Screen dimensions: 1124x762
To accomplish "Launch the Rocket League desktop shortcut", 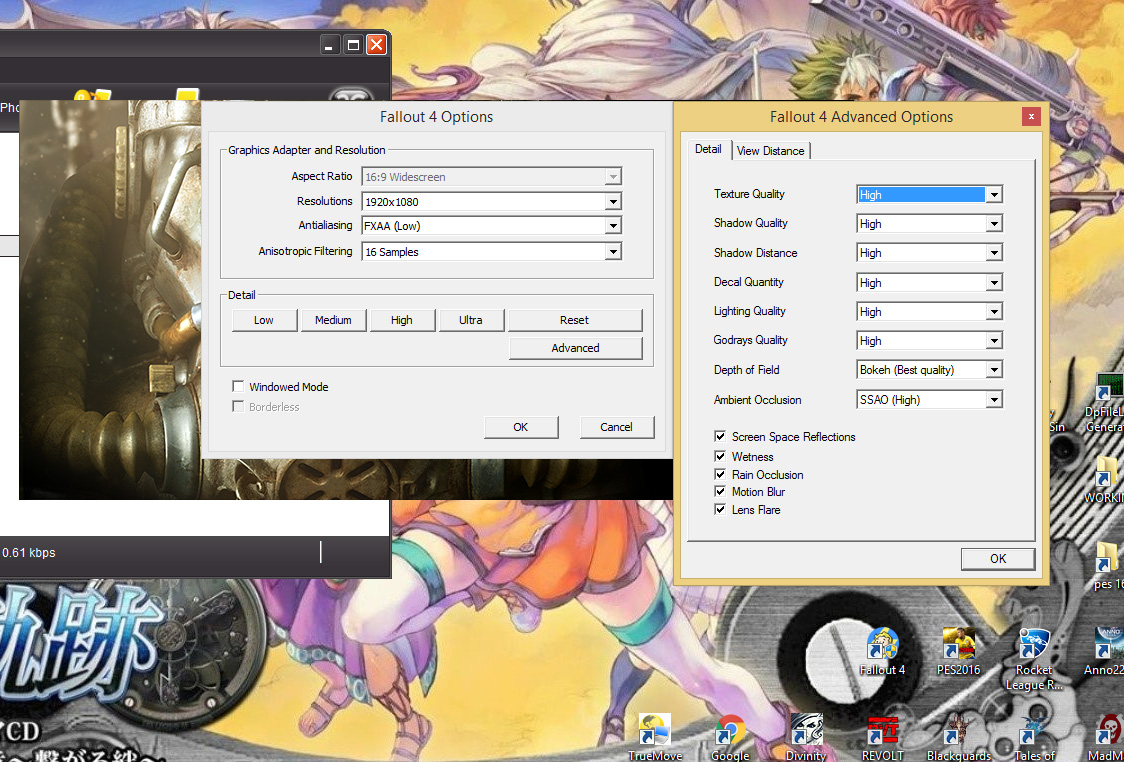I will tap(1034, 659).
